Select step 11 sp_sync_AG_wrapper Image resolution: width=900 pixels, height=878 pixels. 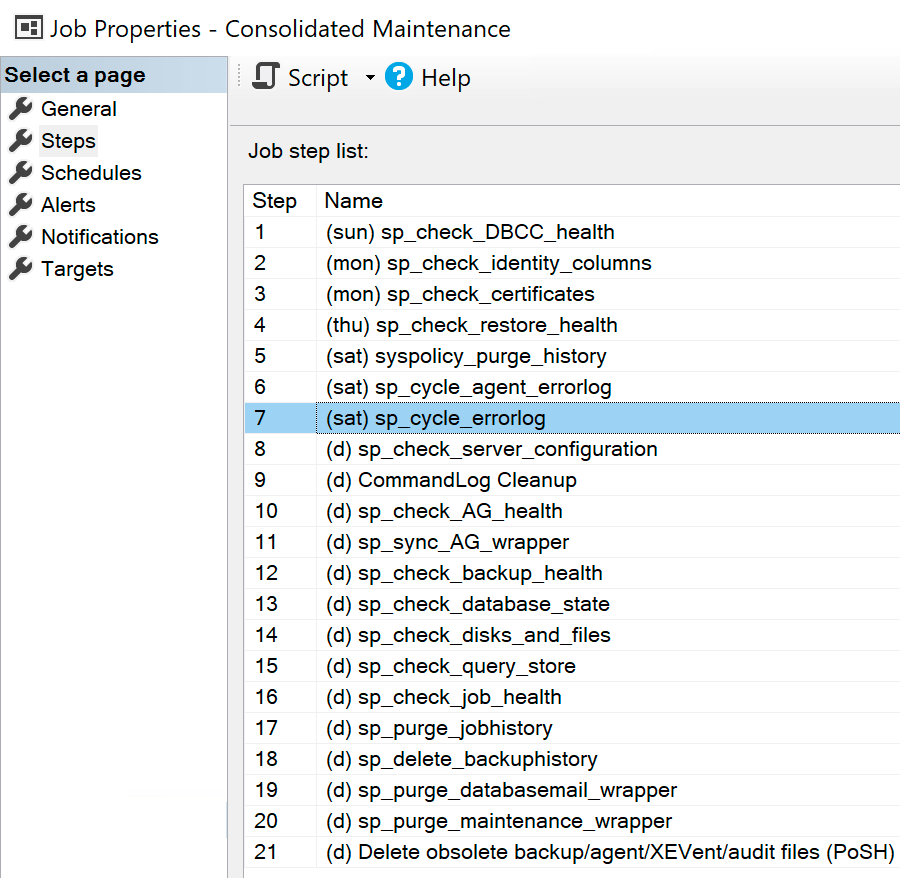click(x=572, y=542)
